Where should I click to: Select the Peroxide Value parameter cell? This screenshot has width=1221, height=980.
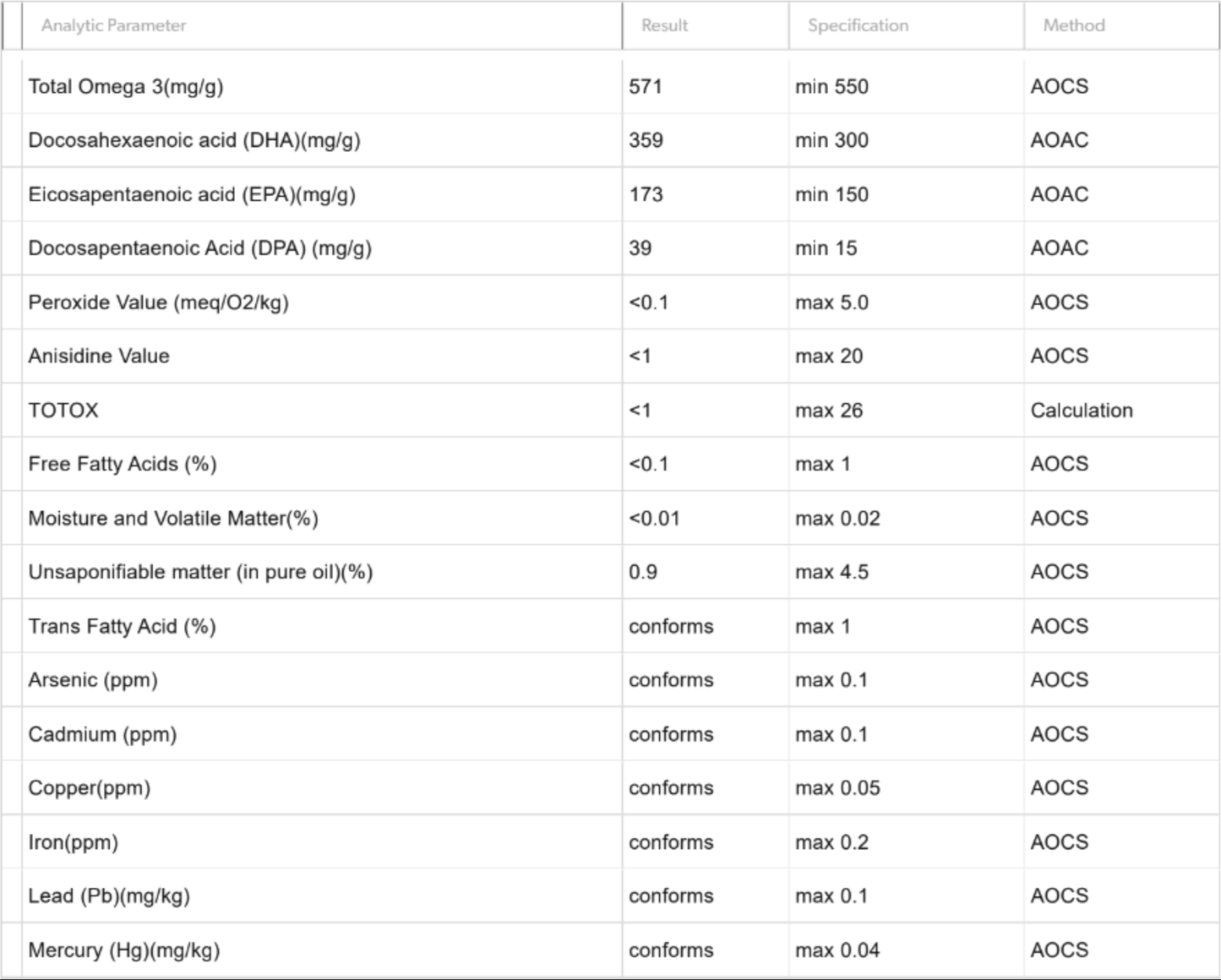158,302
